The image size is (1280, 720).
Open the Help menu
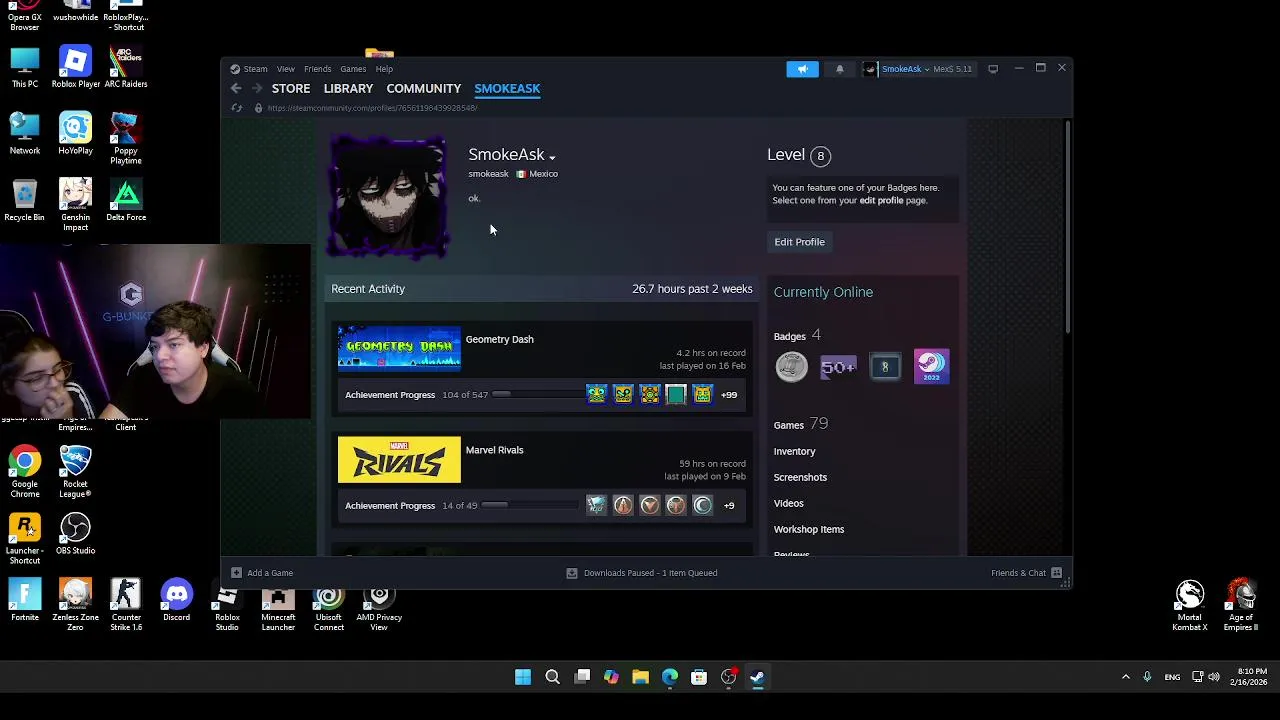384,69
